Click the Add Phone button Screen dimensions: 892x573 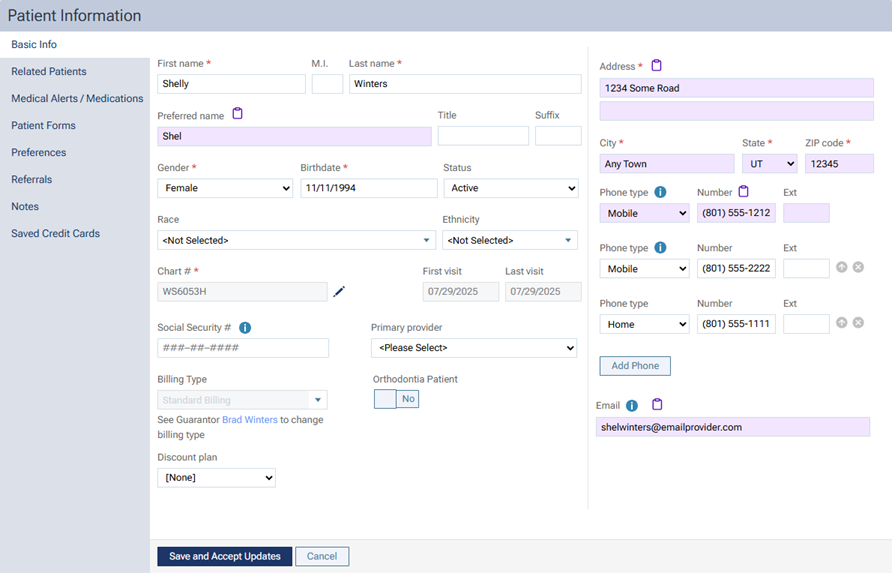[635, 366]
